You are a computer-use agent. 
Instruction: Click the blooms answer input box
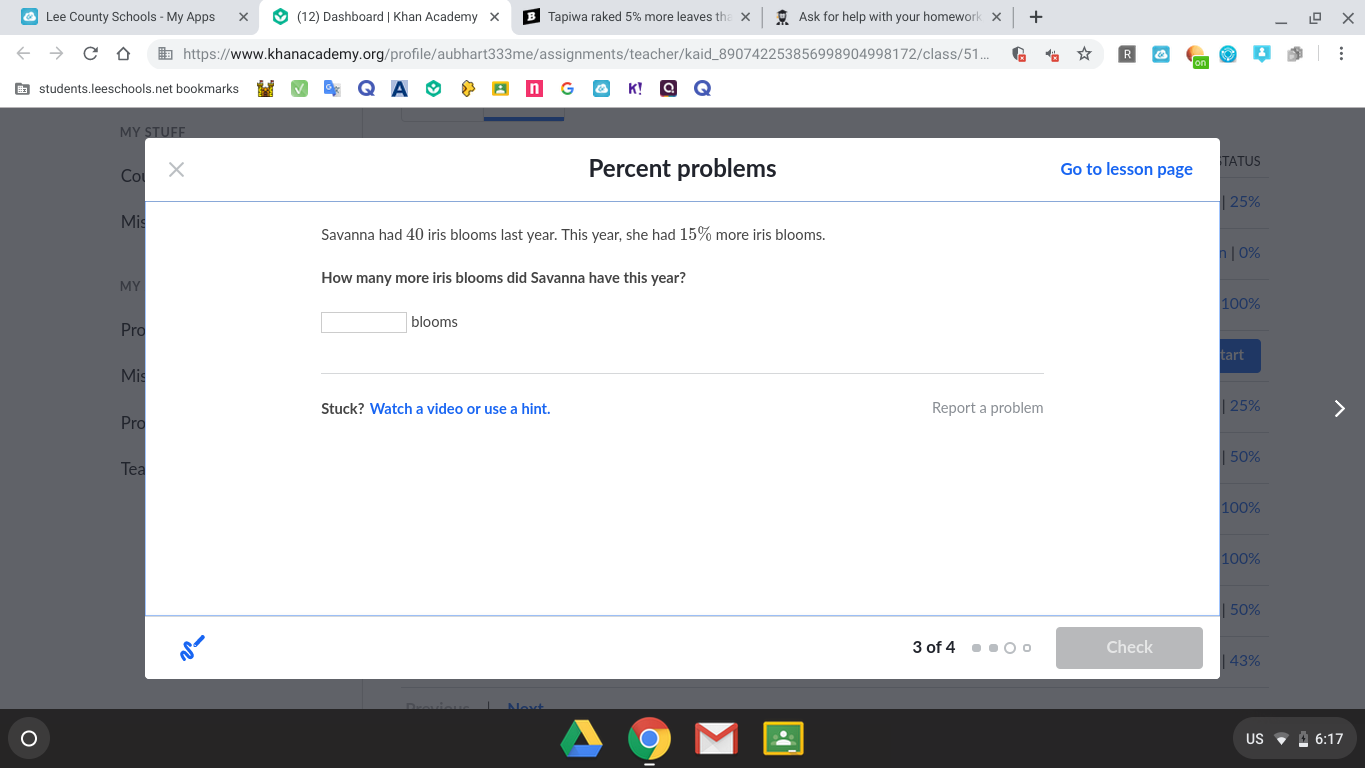(x=363, y=322)
